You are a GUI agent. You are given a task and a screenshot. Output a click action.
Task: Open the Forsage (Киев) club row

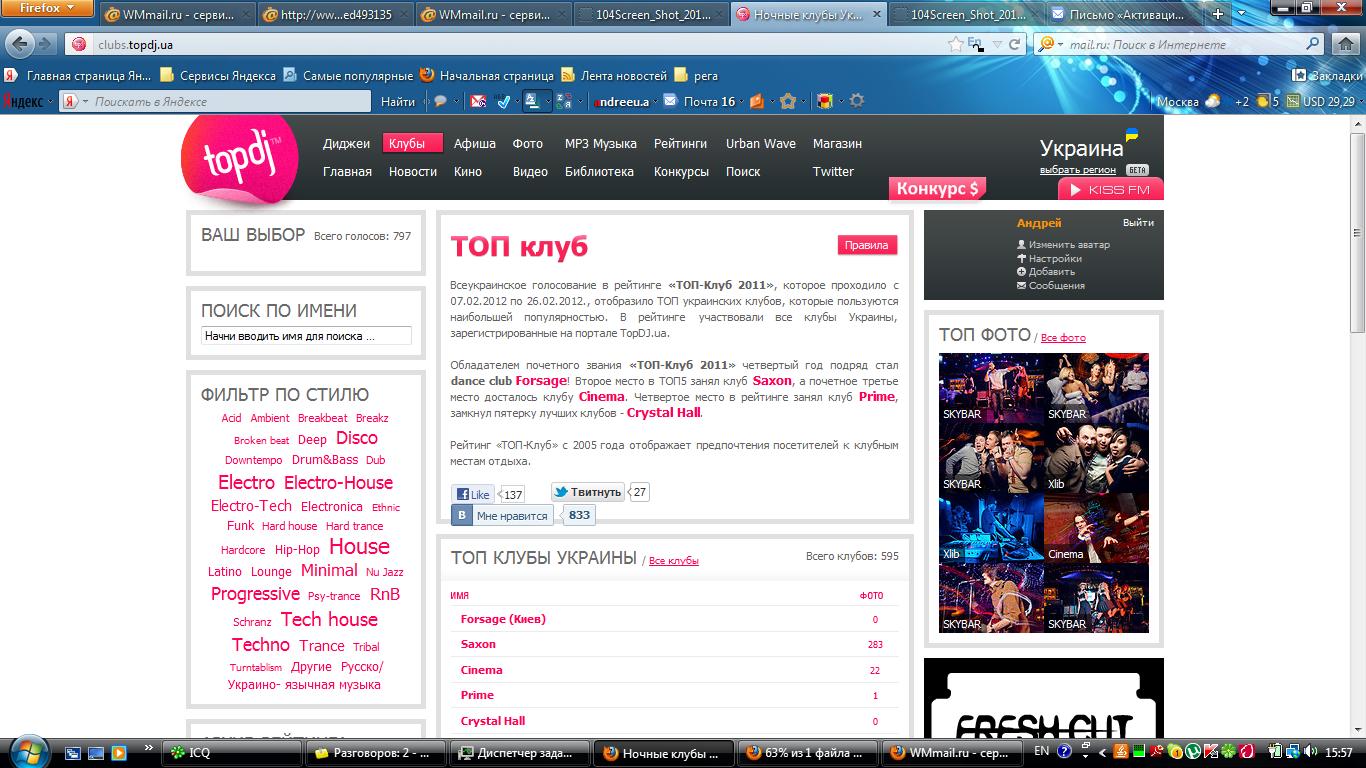point(674,619)
